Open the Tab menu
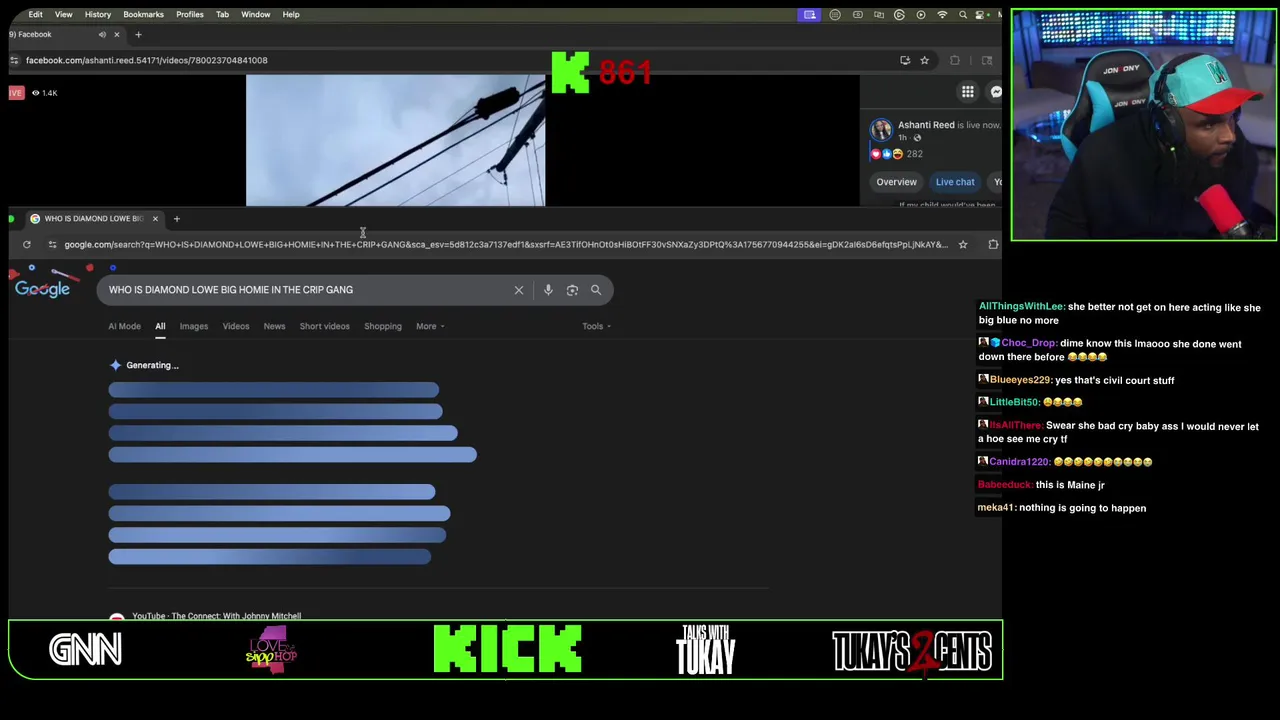The width and height of the screenshot is (1280, 720). tap(222, 14)
